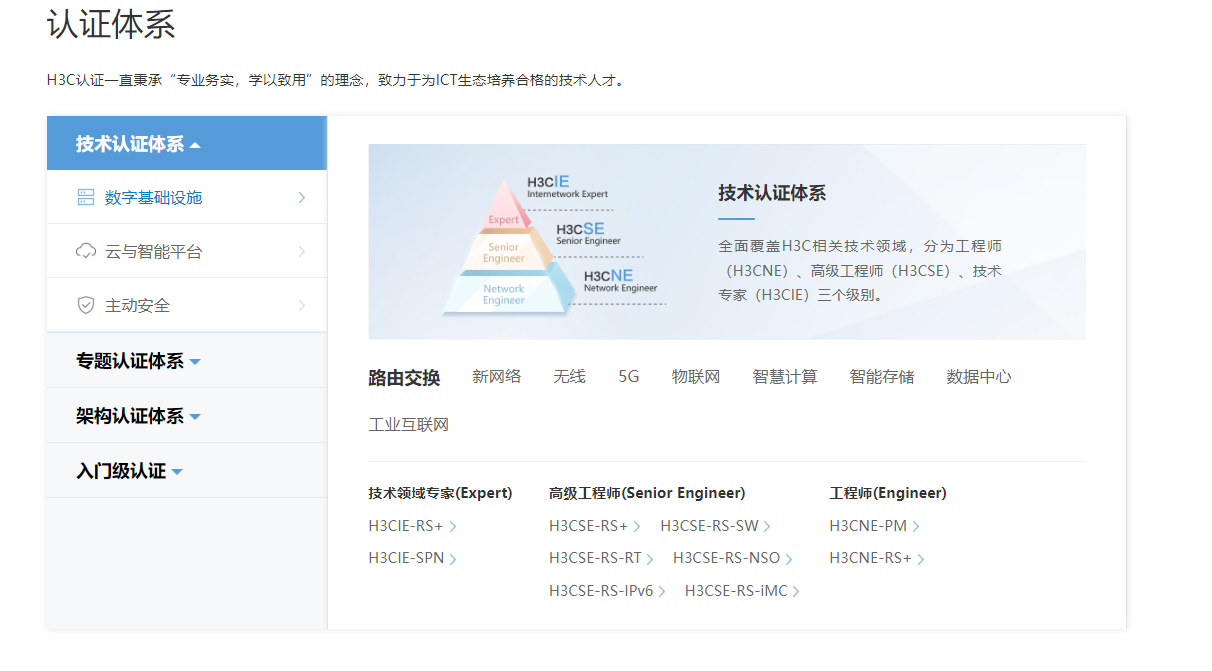The width and height of the screenshot is (1212, 671).
Task: Click the 技术领域专家(Expert) column heading
Action: click(x=440, y=493)
